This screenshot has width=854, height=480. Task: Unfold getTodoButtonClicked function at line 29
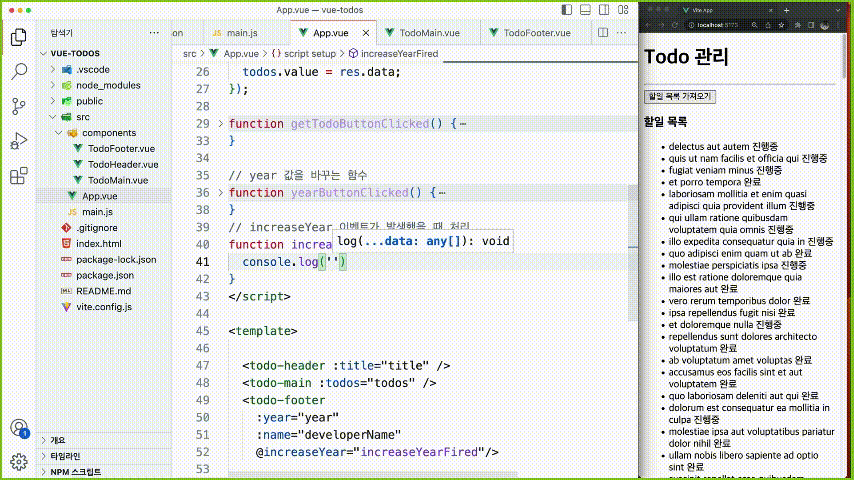(x=221, y=124)
